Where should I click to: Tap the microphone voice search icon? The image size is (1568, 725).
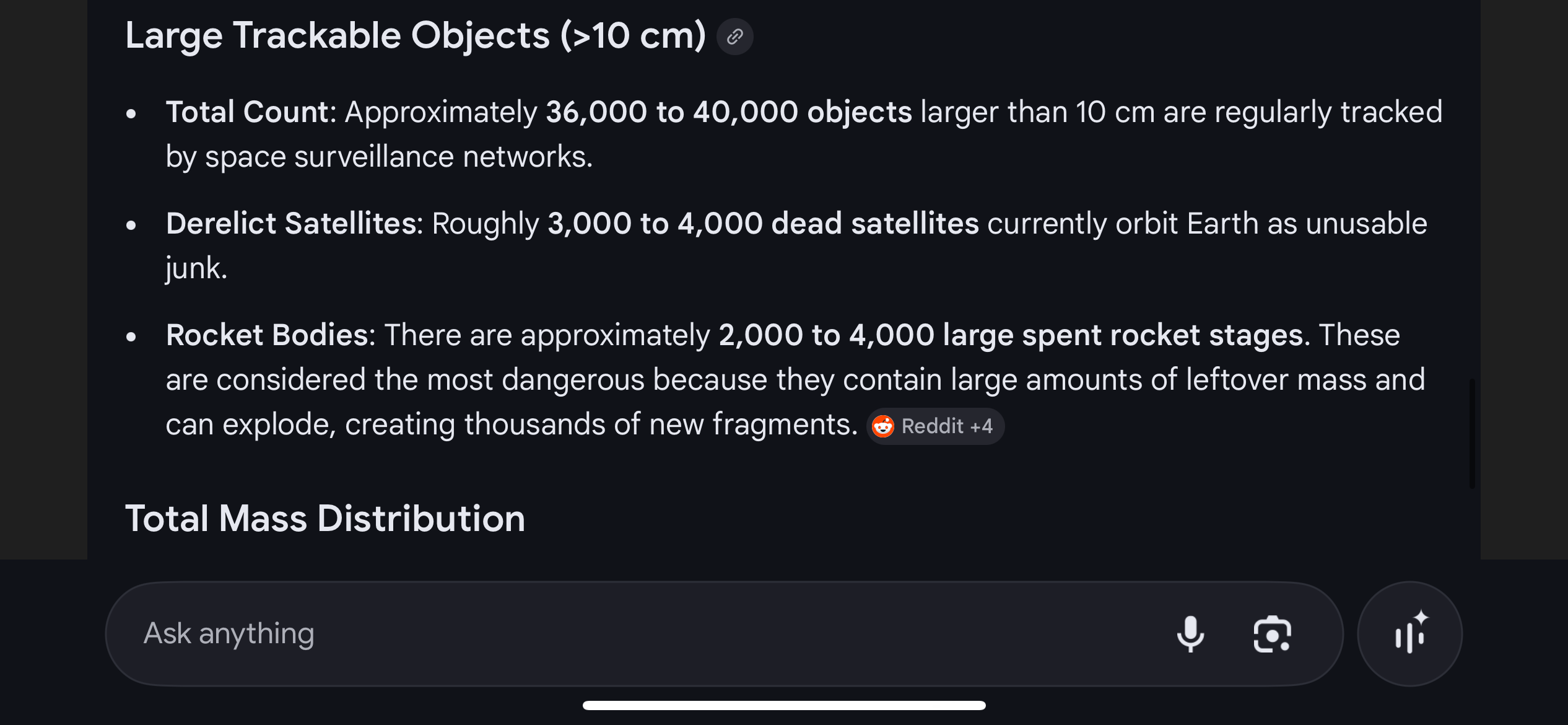[1190, 634]
